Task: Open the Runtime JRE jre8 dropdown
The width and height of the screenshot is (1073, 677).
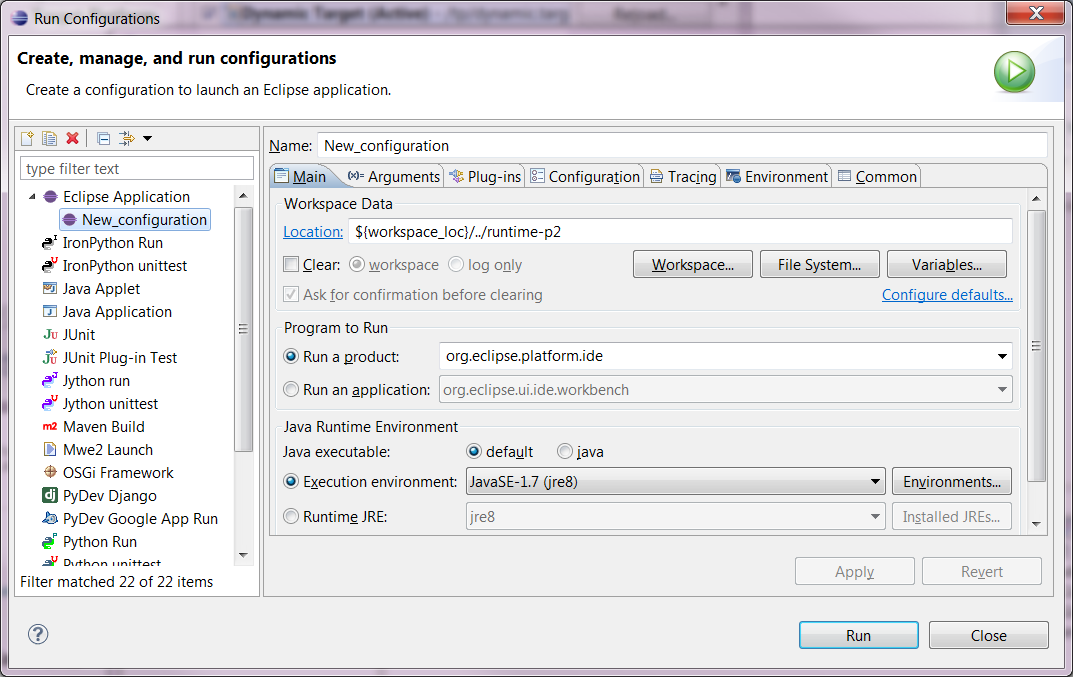Action: point(875,517)
